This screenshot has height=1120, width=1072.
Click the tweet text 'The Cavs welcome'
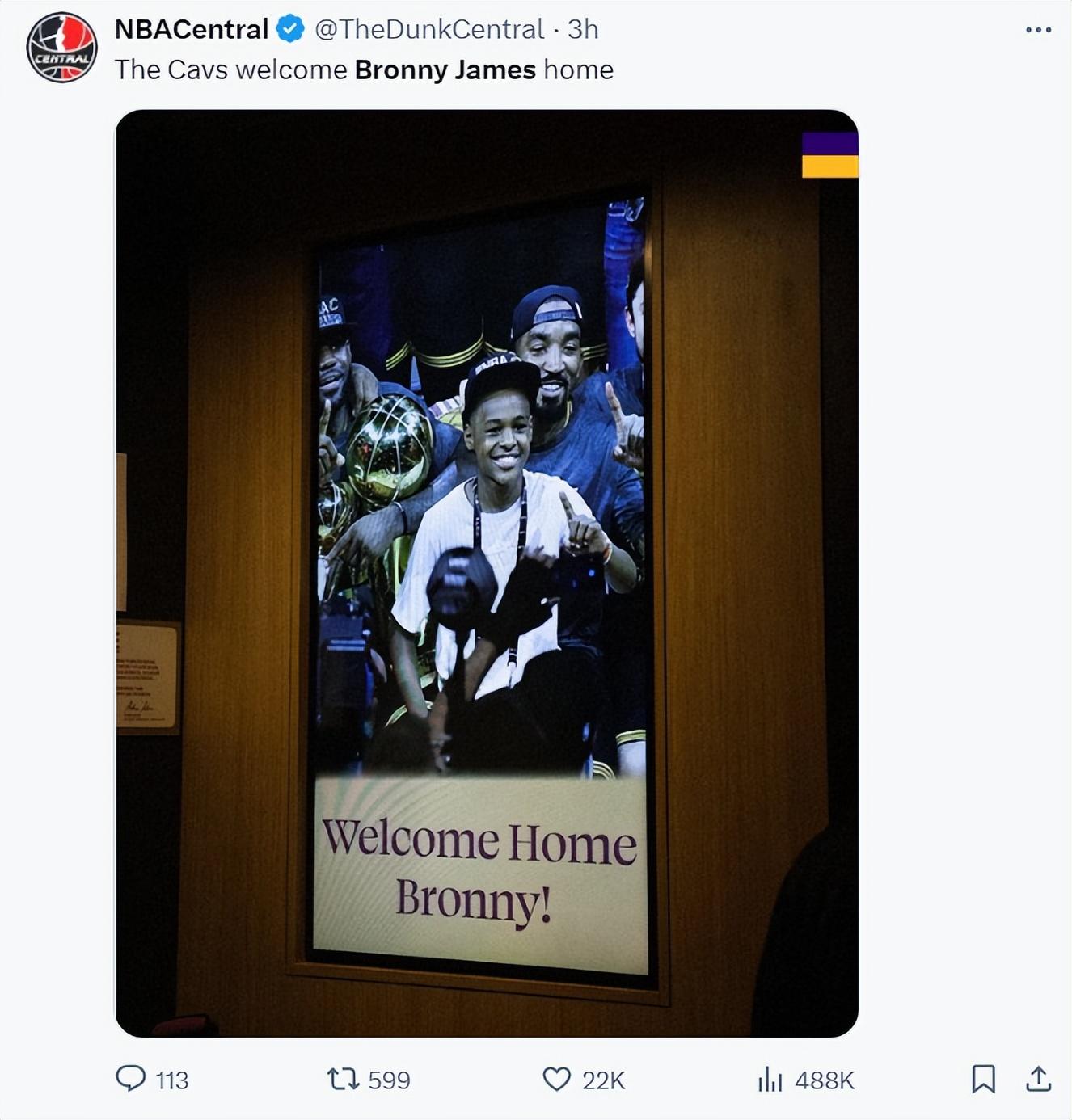coord(231,69)
